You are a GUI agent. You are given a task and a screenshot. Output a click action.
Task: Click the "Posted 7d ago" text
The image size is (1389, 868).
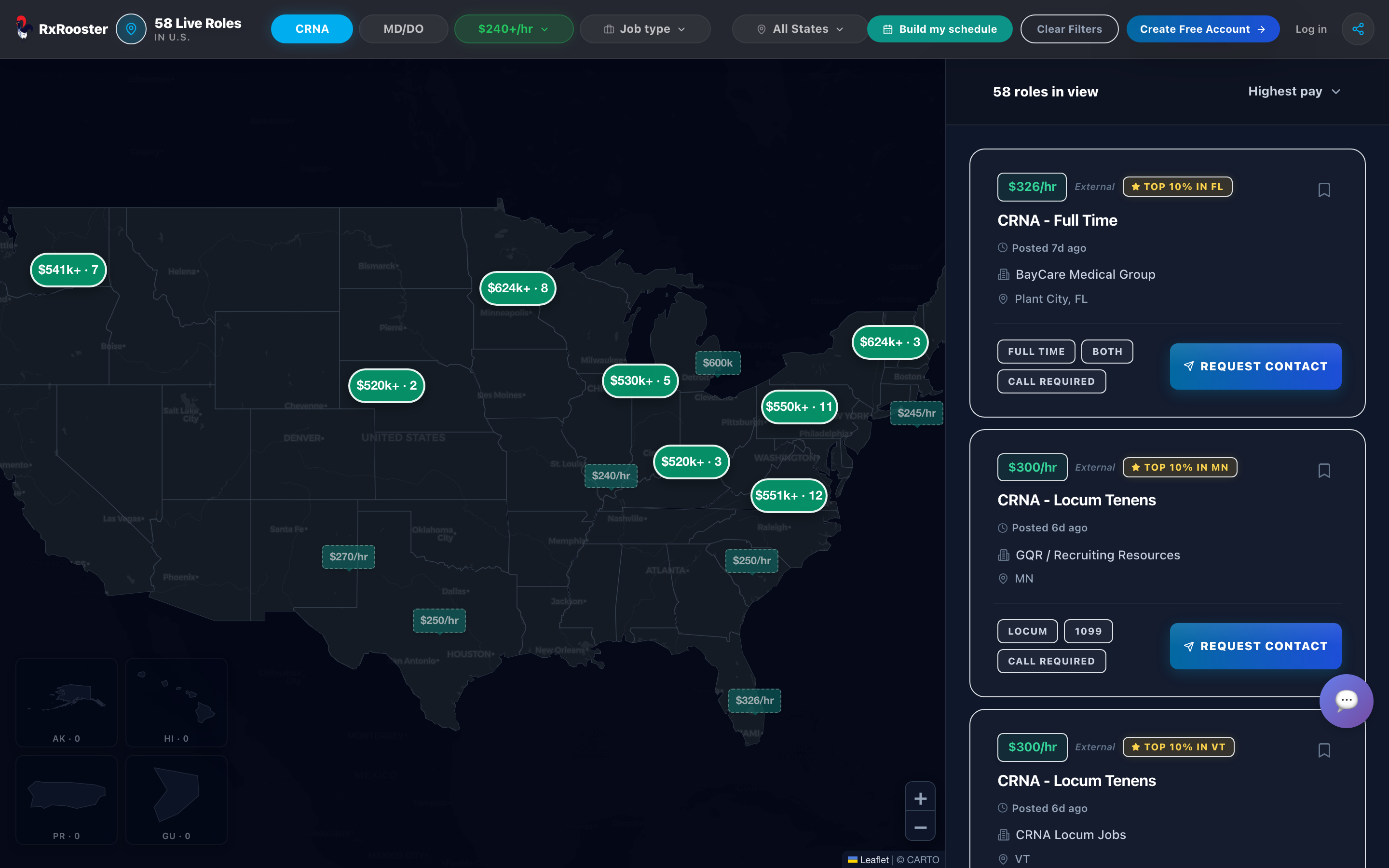point(1049,248)
